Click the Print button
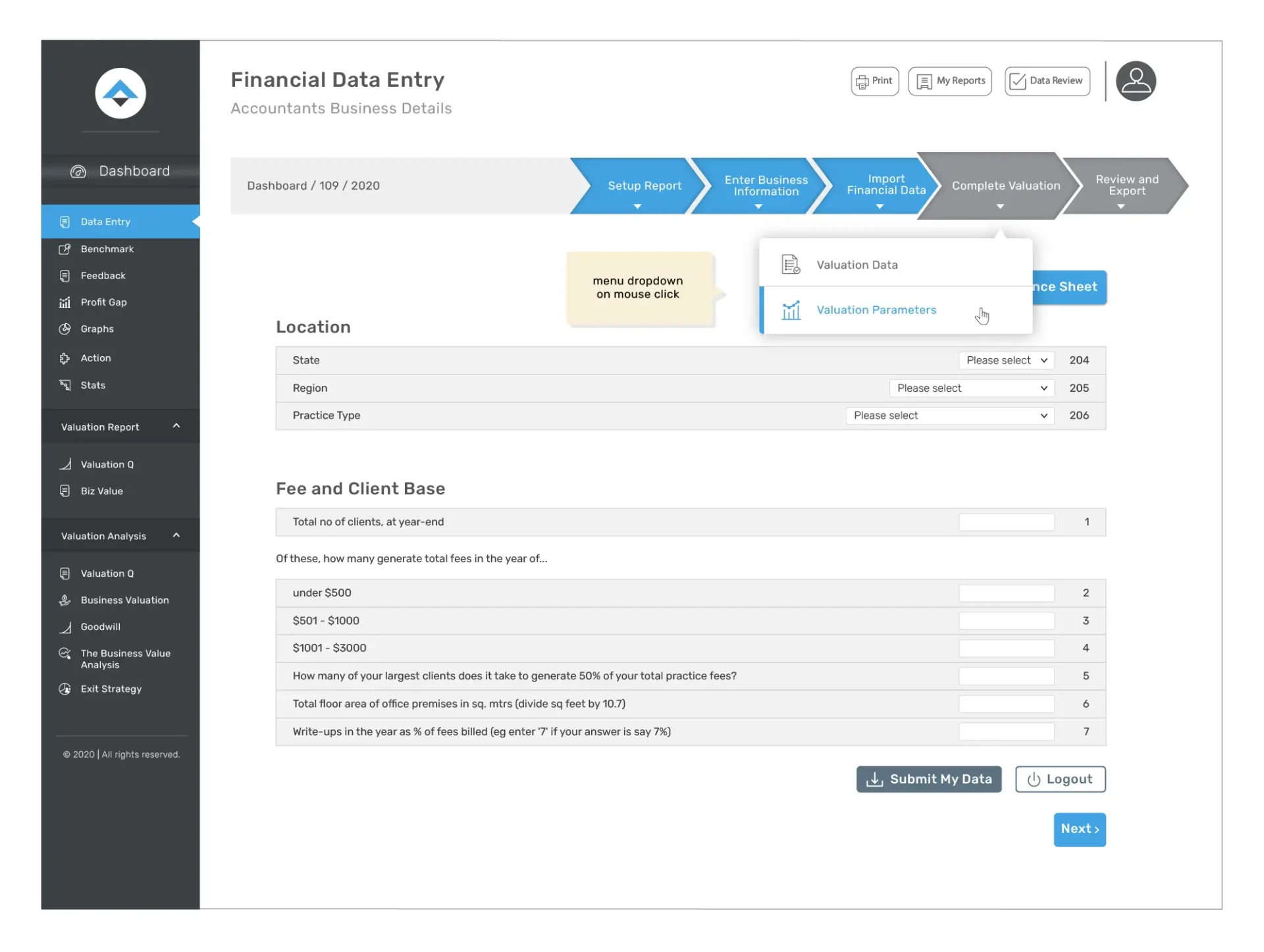The image size is (1264, 952). (874, 81)
